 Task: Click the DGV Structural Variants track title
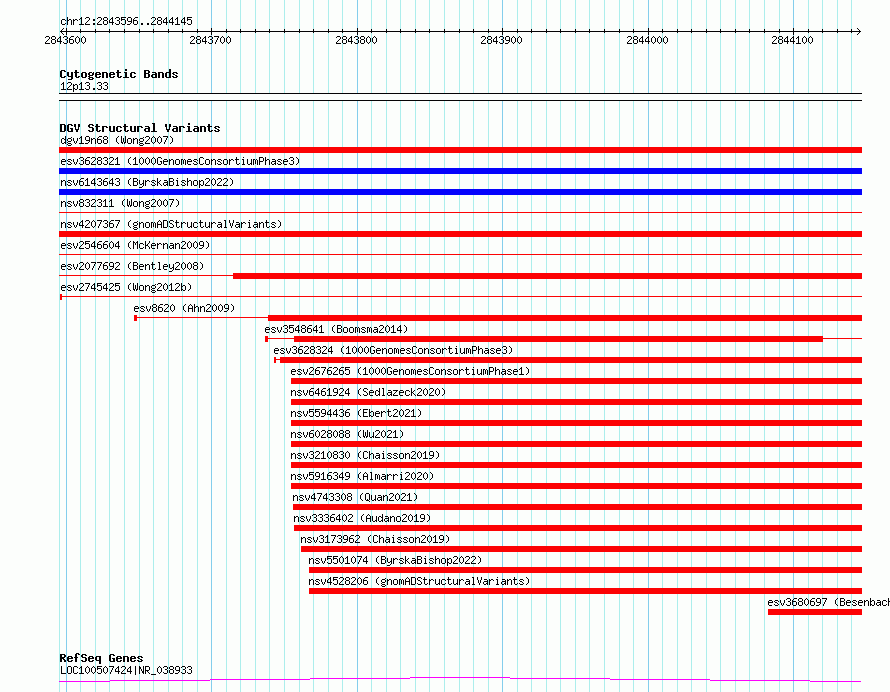(140, 128)
